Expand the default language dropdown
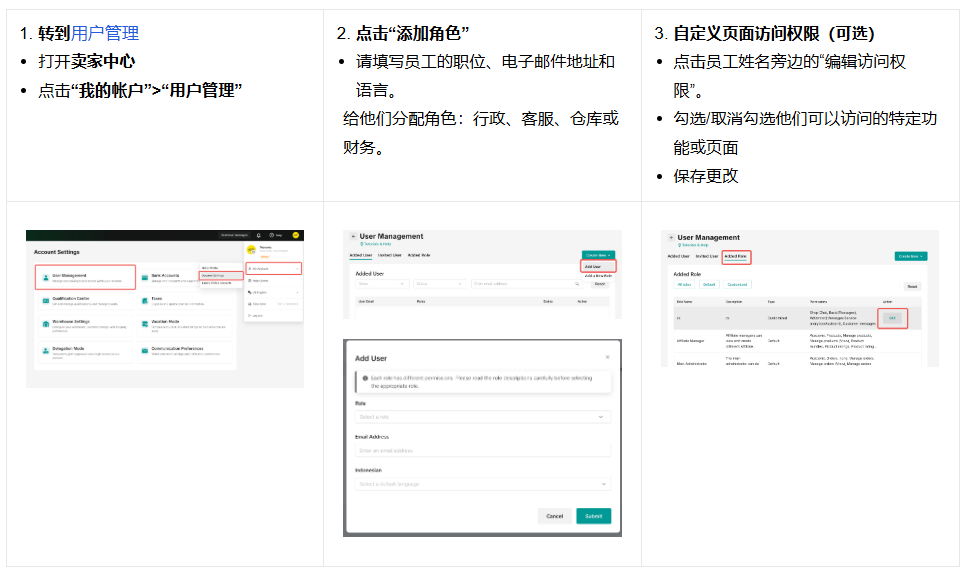Viewport: 965px width, 572px height. tap(482, 484)
